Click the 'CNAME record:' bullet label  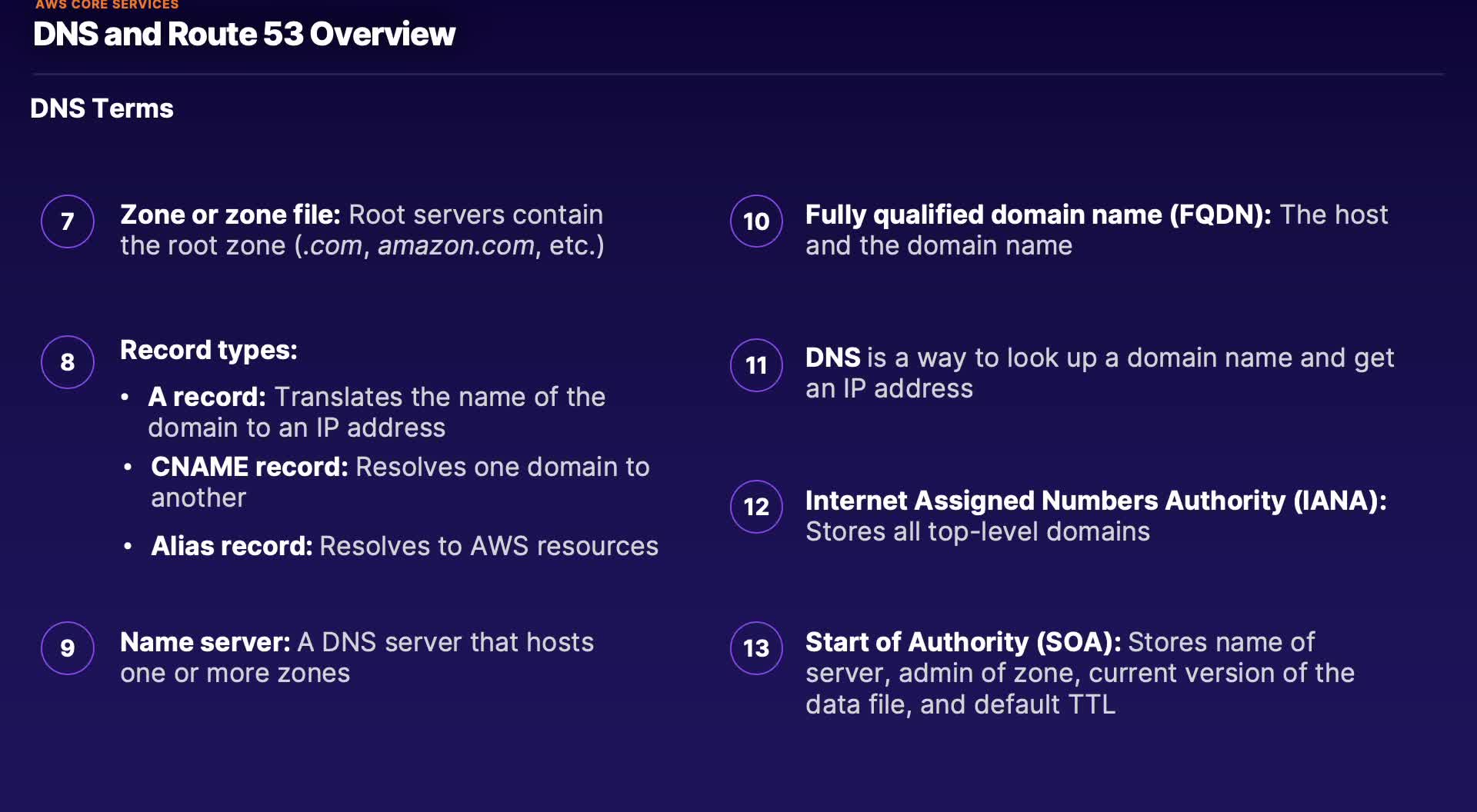click(249, 467)
